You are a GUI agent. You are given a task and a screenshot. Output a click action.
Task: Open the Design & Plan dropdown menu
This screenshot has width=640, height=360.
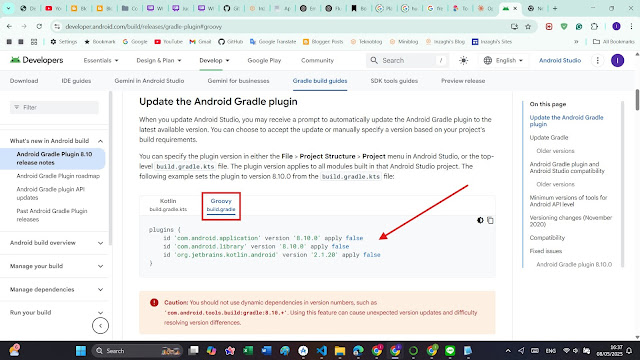point(159,60)
